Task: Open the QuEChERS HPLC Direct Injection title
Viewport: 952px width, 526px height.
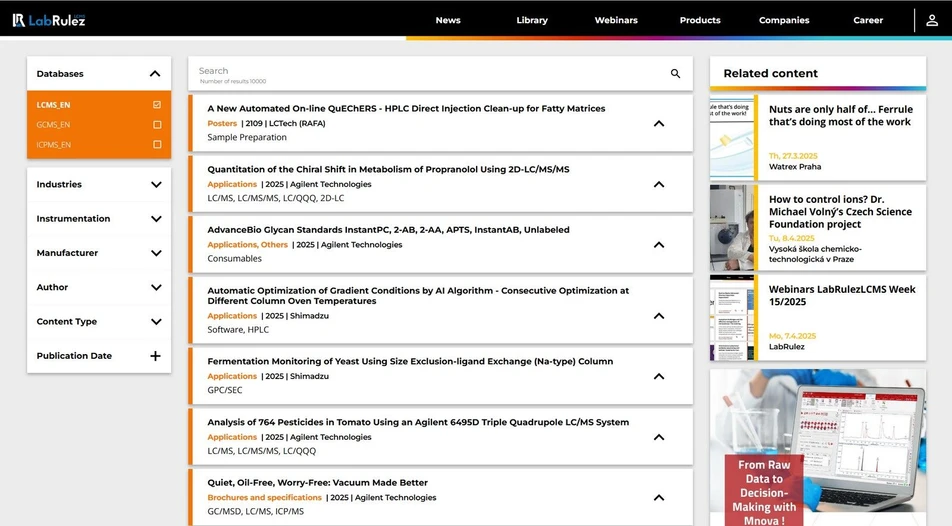Action: [x=406, y=109]
